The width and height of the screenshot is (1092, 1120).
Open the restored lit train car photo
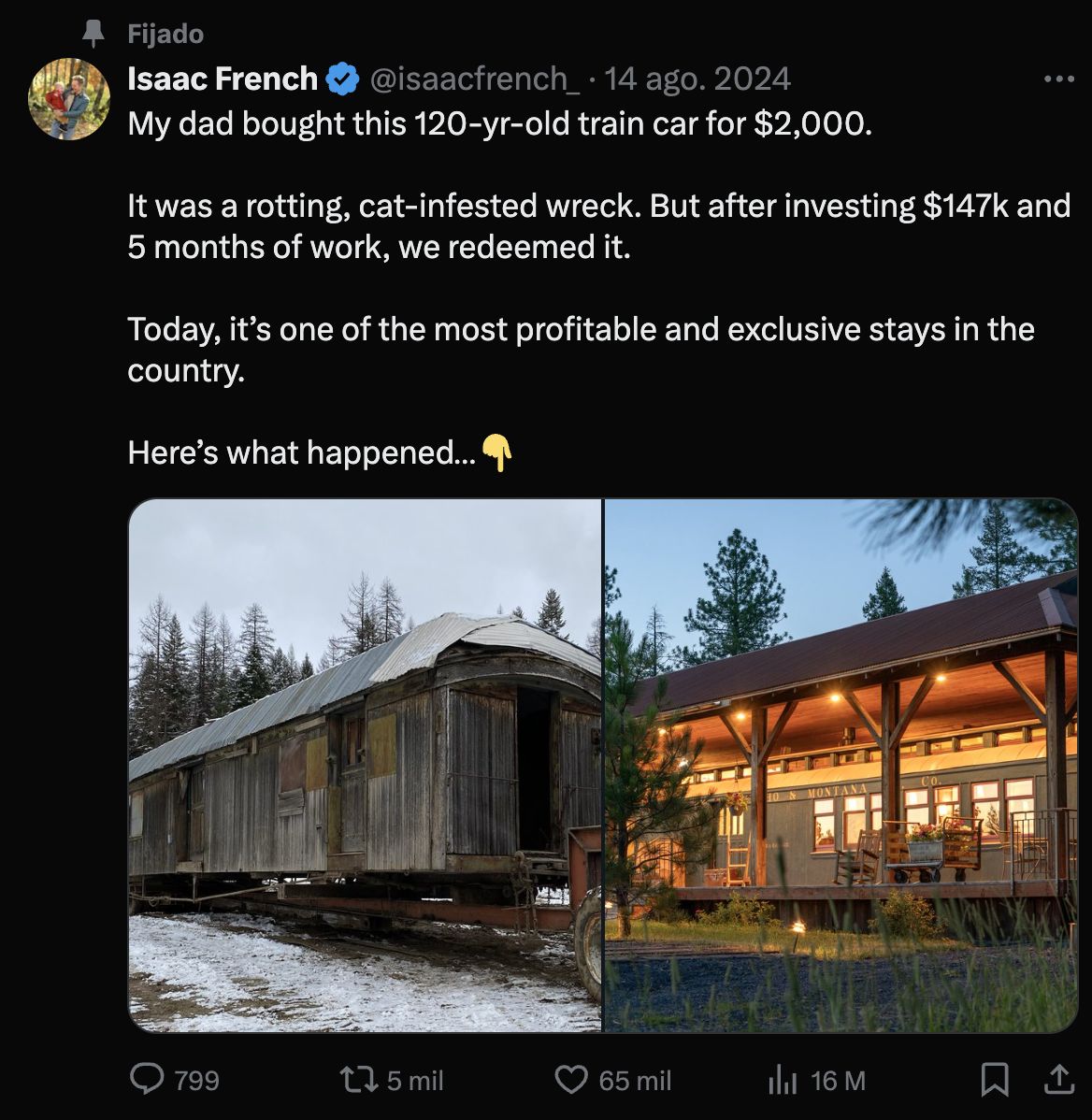coord(841,765)
